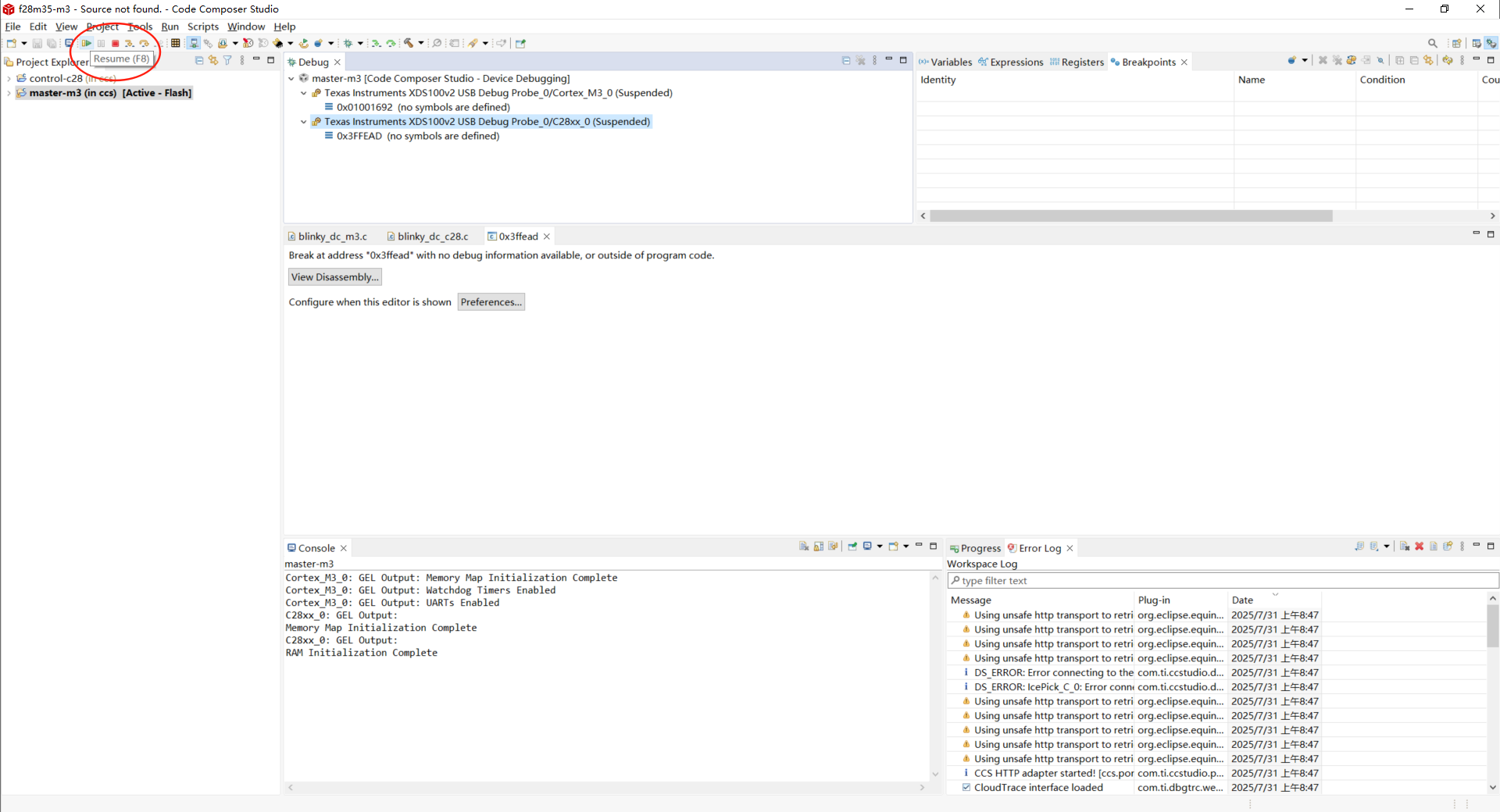This screenshot has width=1500, height=812.
Task: Open the new breakpoint type dropdown arrow
Action: pyautogui.click(x=1305, y=61)
